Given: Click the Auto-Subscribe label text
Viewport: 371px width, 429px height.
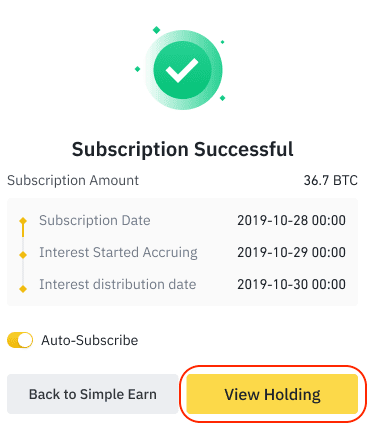Looking at the screenshot, I should 90,340.
